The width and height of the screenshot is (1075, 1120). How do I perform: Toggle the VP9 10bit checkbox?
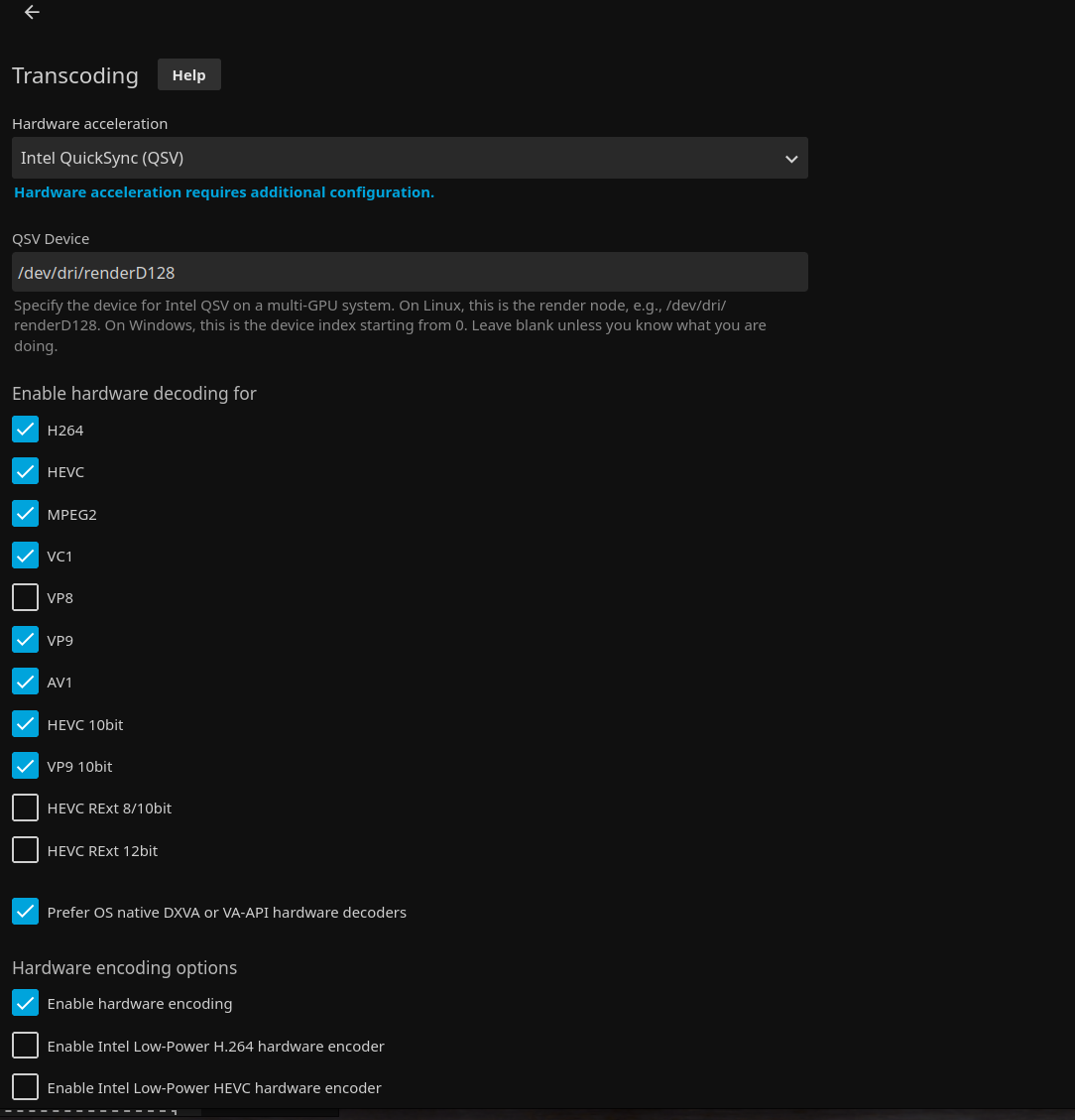26,766
